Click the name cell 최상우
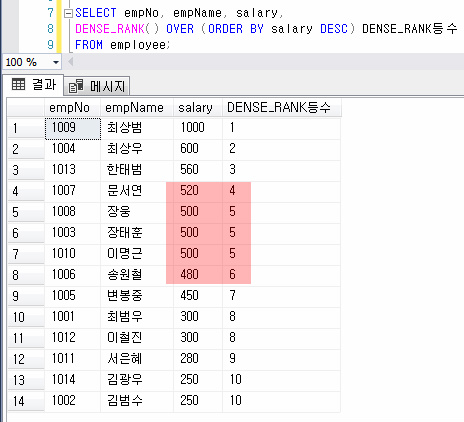Image resolution: width=464 pixels, height=422 pixels. point(137,149)
